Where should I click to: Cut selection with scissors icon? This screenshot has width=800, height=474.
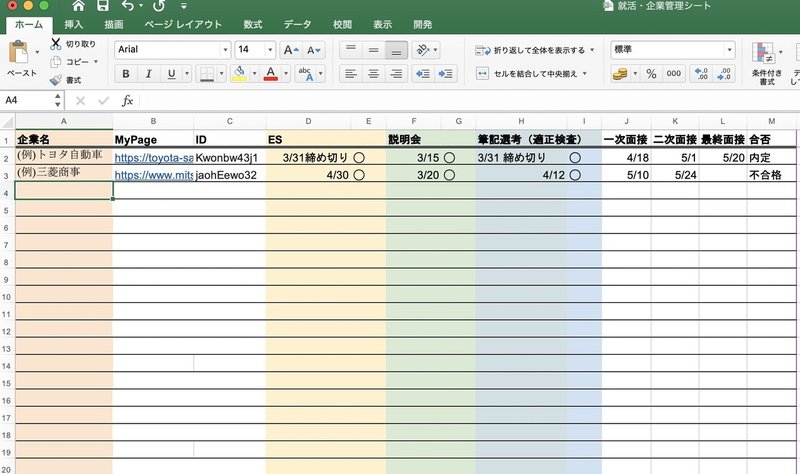pyautogui.click(x=56, y=44)
